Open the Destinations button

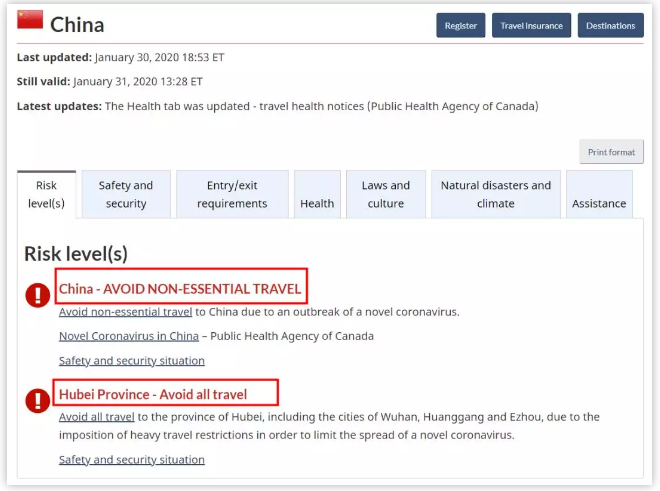coord(610,25)
